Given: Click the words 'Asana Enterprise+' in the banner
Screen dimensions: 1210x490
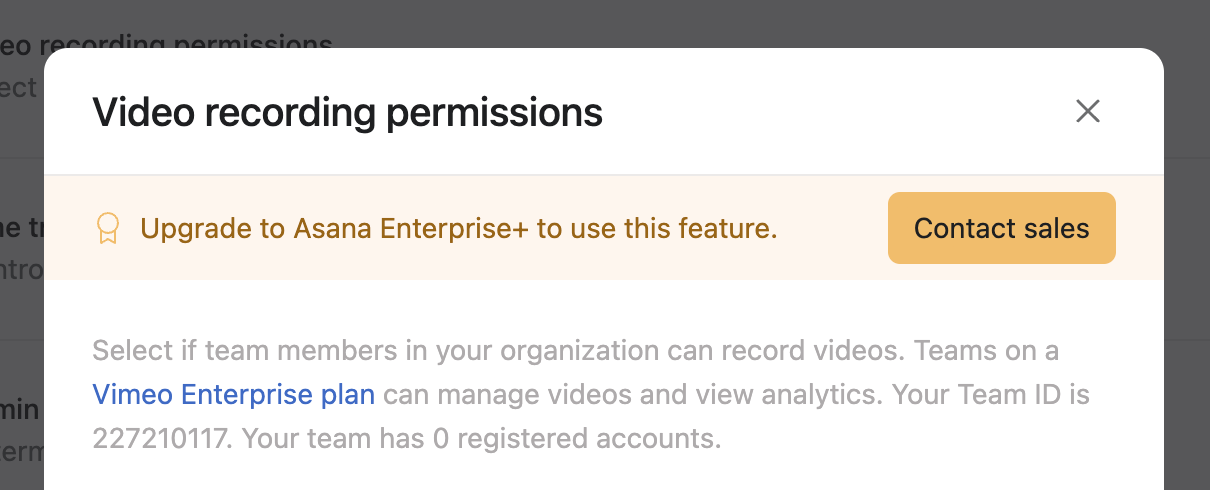Looking at the screenshot, I should tap(410, 229).
